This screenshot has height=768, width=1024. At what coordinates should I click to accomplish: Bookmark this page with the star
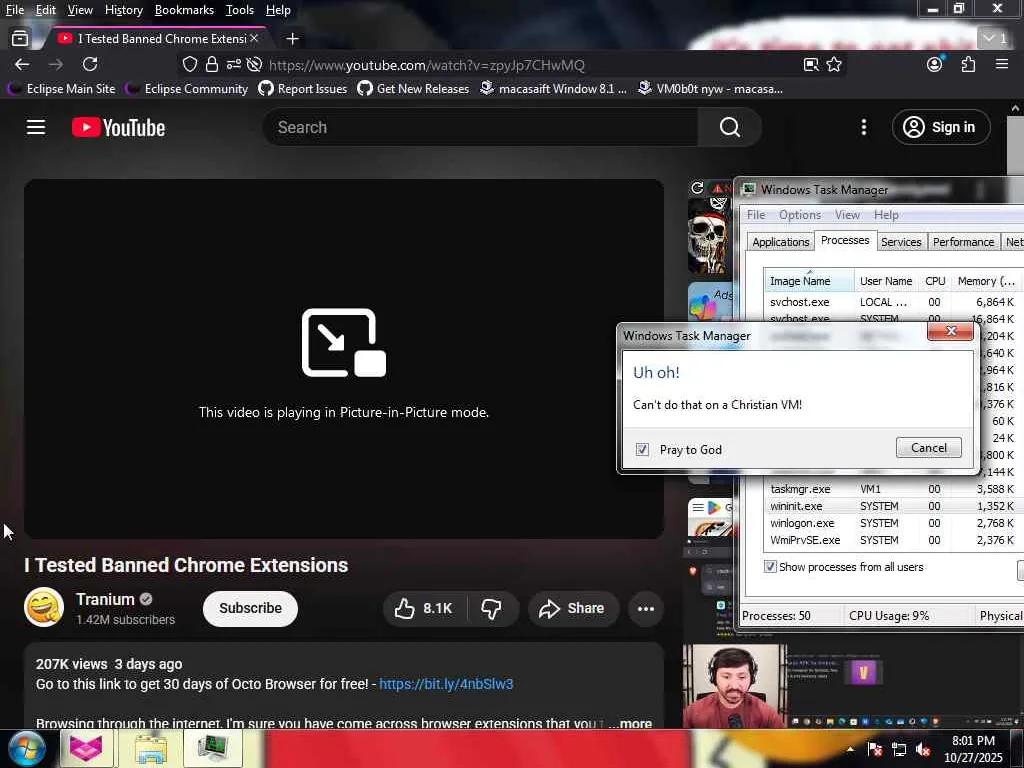pos(834,65)
